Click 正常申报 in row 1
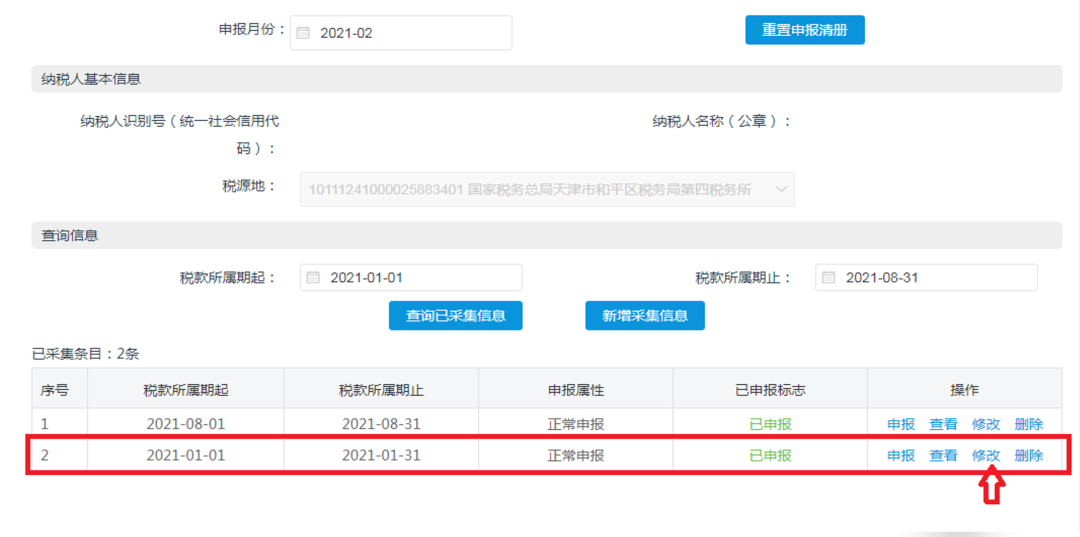The width and height of the screenshot is (1080, 537). click(576, 424)
